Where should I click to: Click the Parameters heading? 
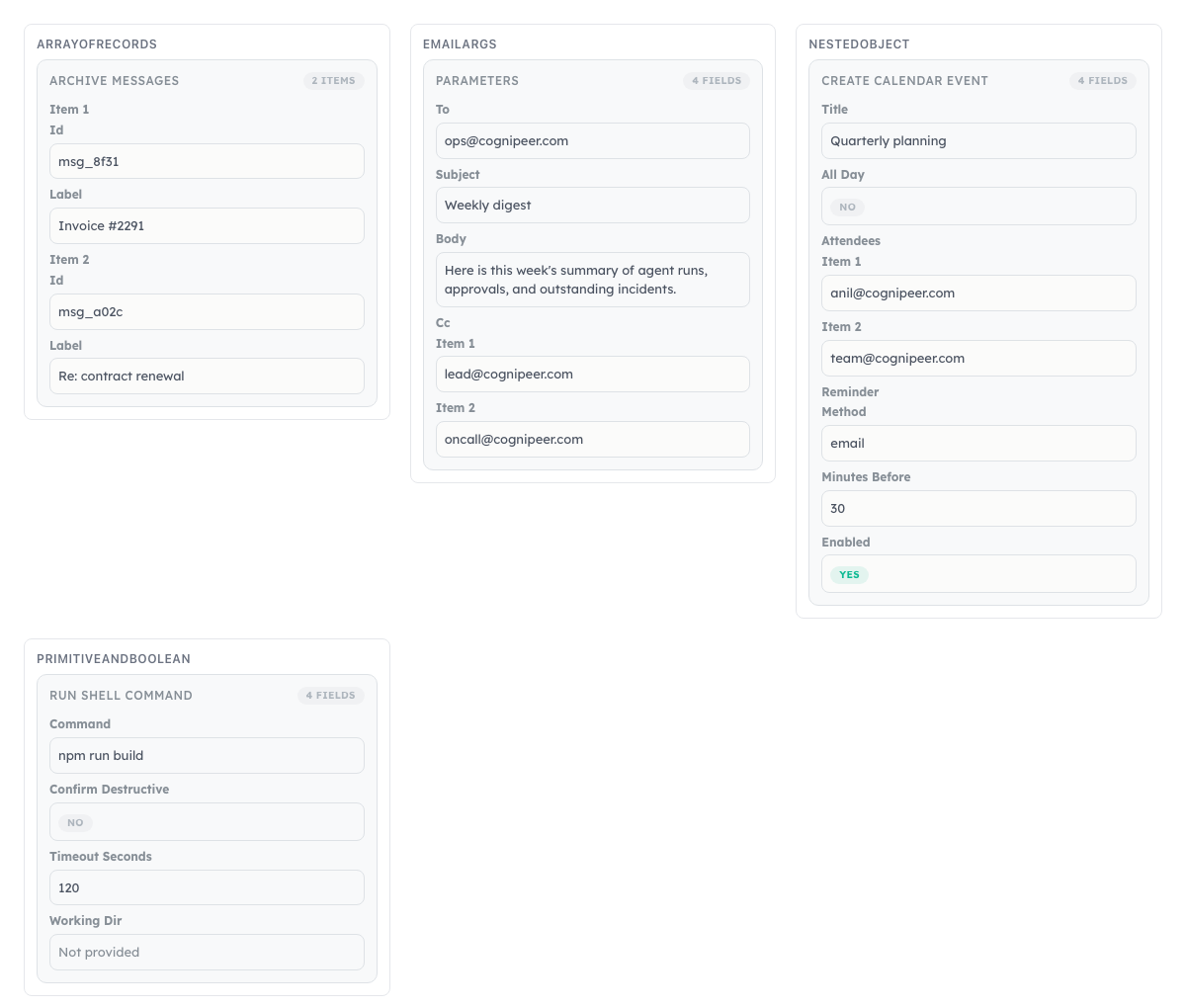[477, 81]
